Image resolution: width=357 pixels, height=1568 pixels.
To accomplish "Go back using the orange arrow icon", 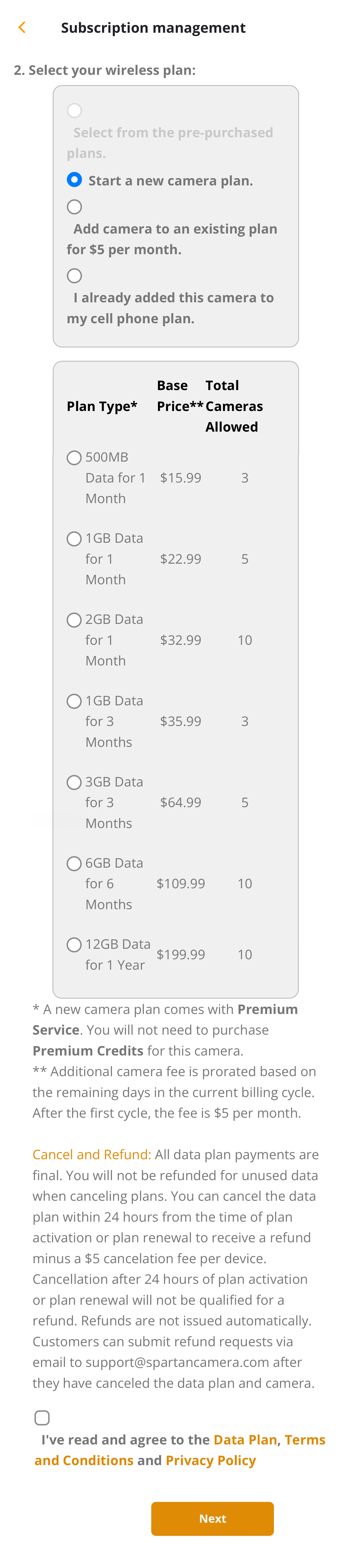I will pos(22,28).
